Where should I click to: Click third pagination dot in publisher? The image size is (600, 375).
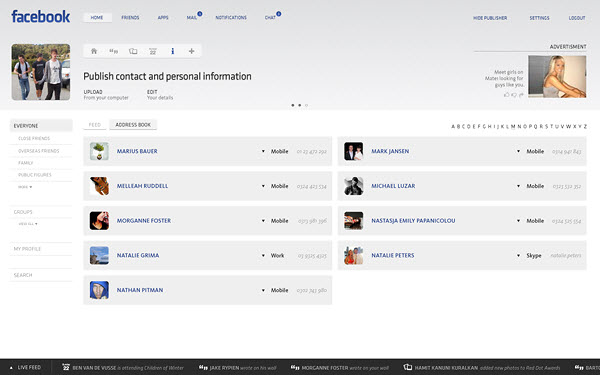pyautogui.click(x=306, y=105)
